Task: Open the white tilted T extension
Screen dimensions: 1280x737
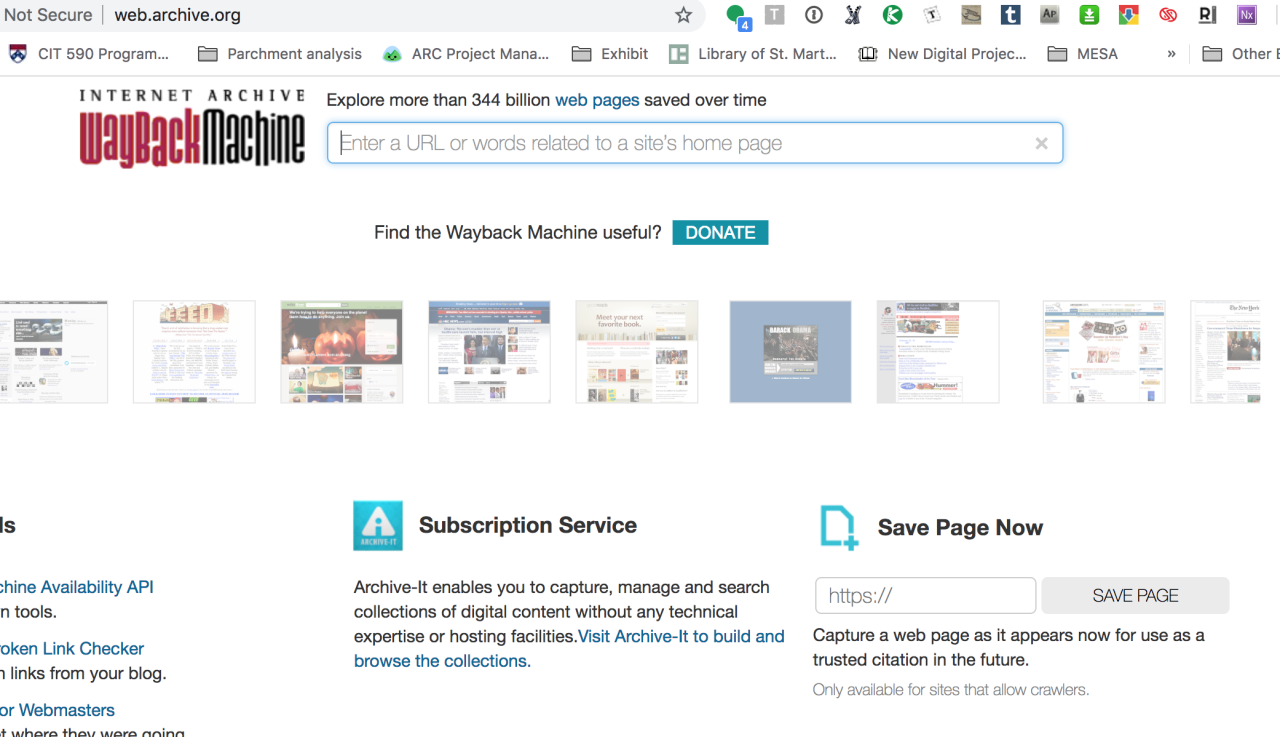Action: 932,15
